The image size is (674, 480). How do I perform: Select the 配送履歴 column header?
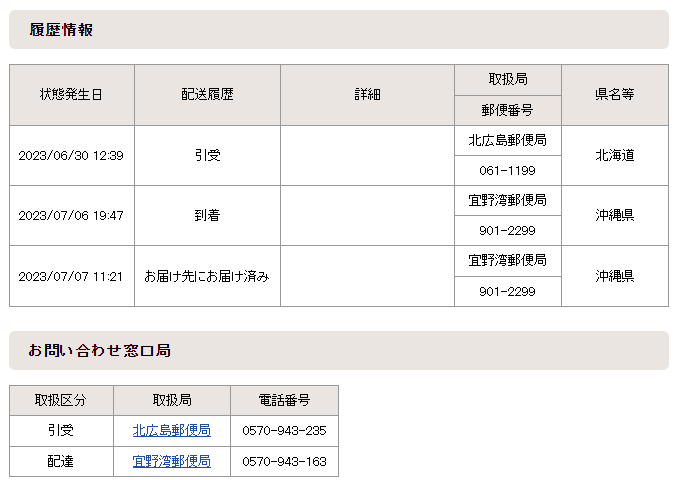207,95
